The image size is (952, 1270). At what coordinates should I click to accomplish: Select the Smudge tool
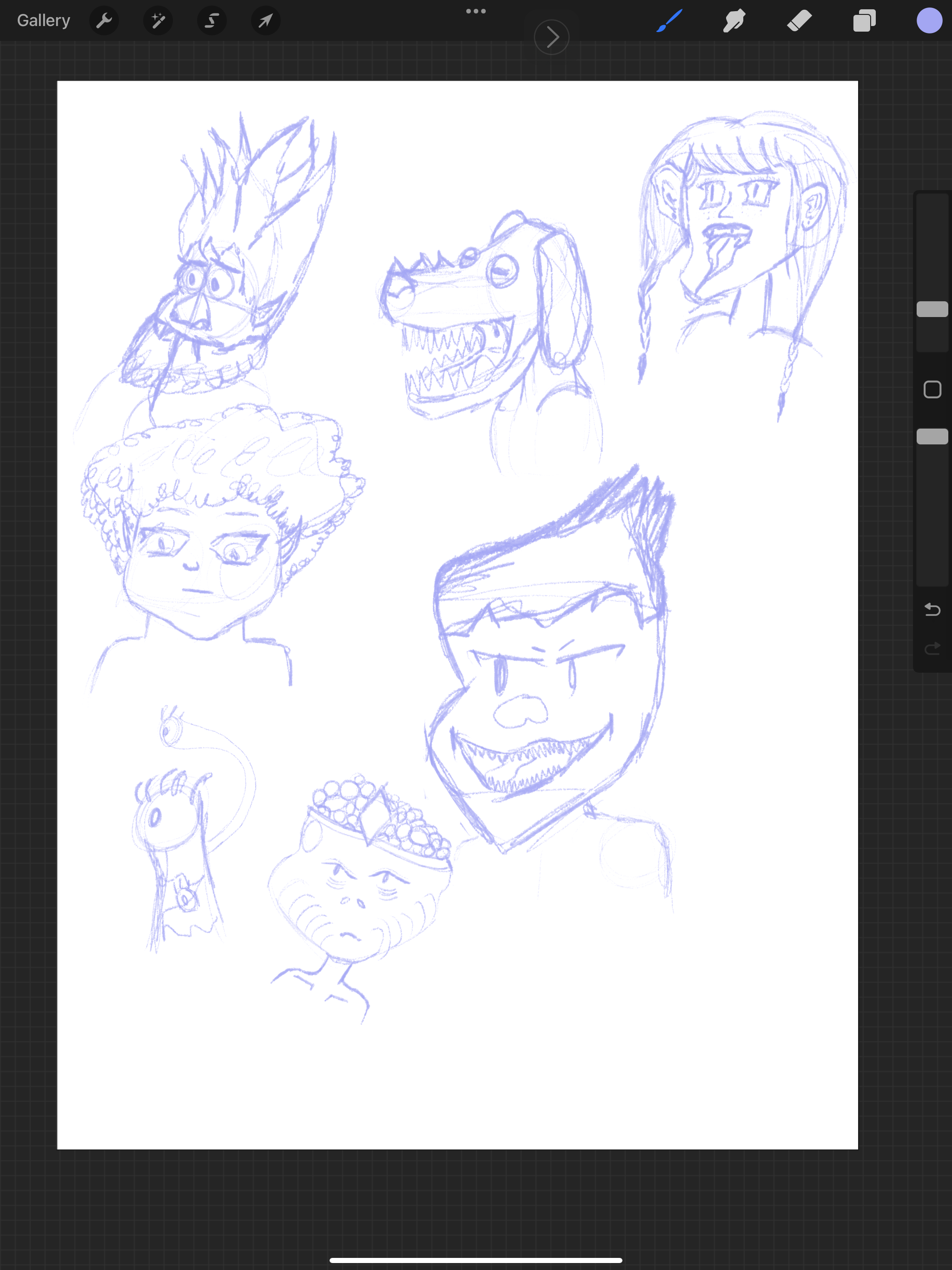click(734, 21)
